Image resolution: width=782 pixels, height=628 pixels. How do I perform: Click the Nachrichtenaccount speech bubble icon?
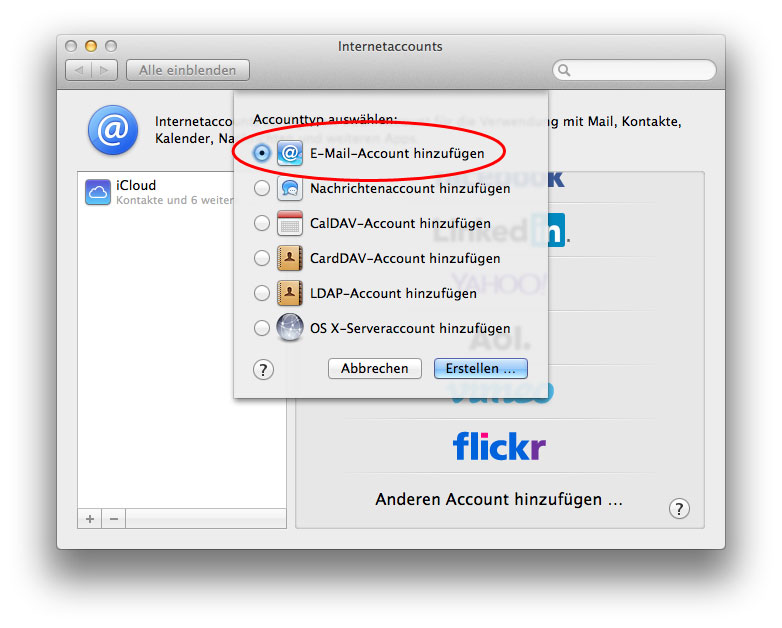[x=289, y=188]
